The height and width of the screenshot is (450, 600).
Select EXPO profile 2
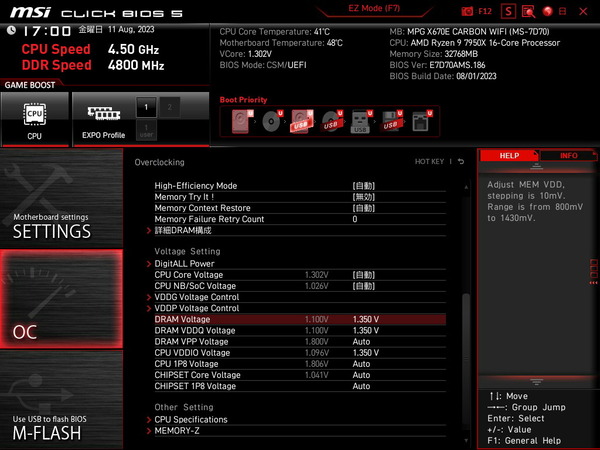(170, 107)
